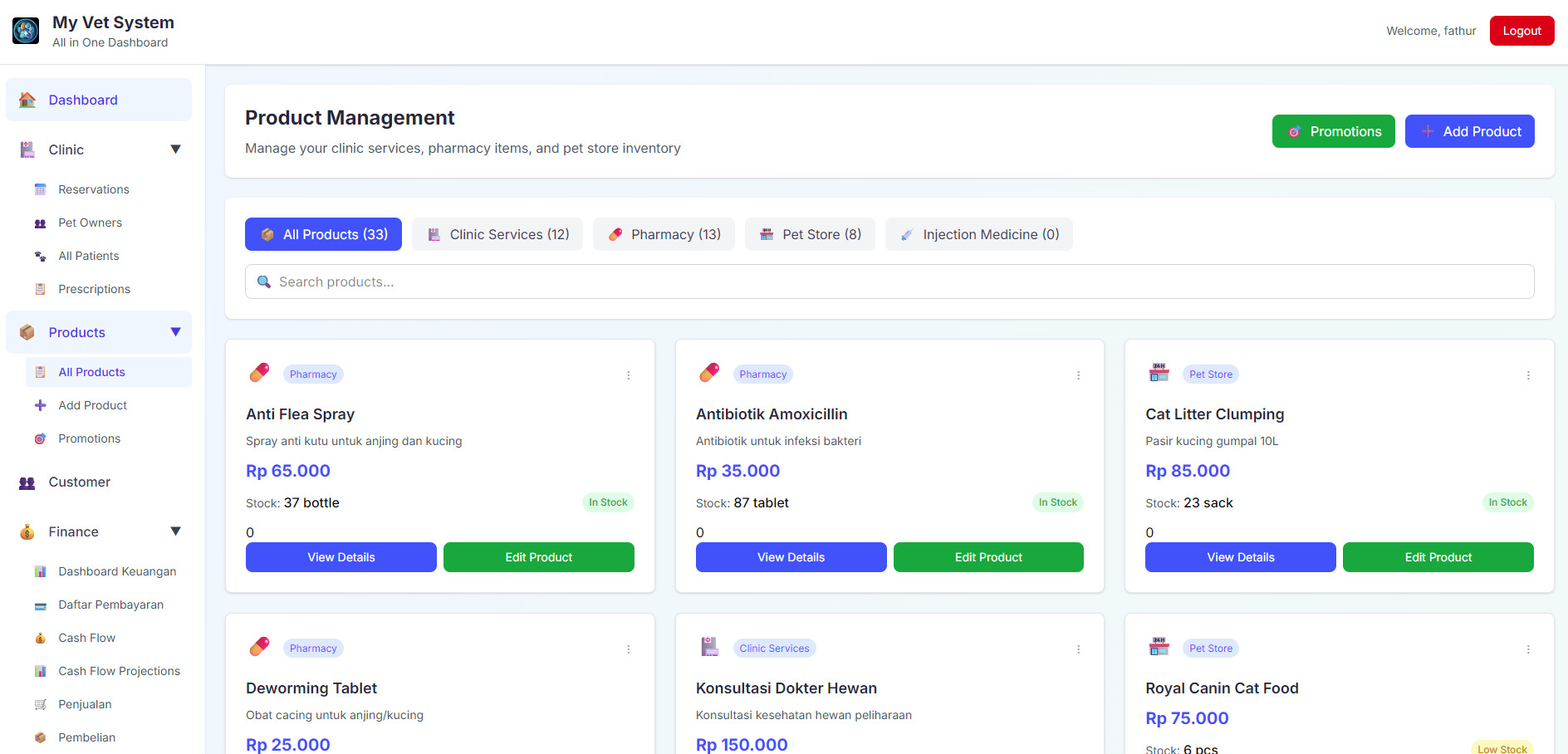
Task: Click Edit Product for Antibiotik Amoxicillin
Action: 988,557
